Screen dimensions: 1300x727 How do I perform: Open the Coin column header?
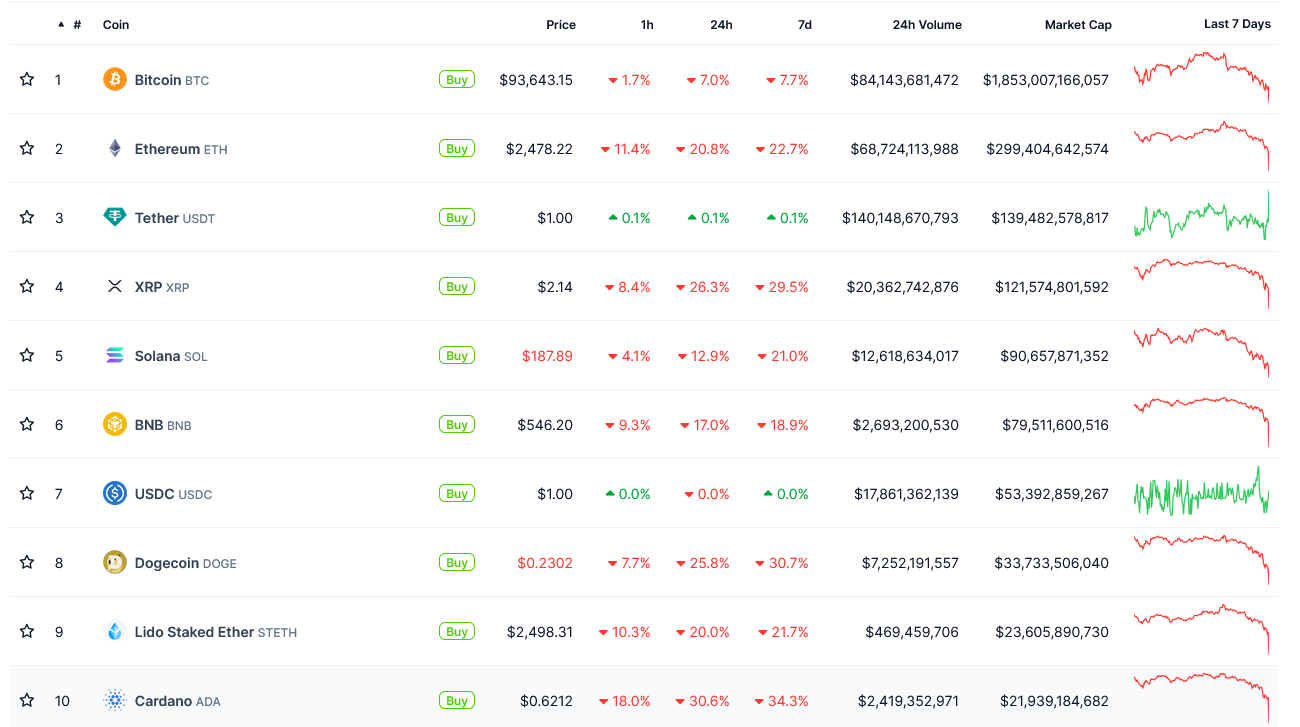116,24
